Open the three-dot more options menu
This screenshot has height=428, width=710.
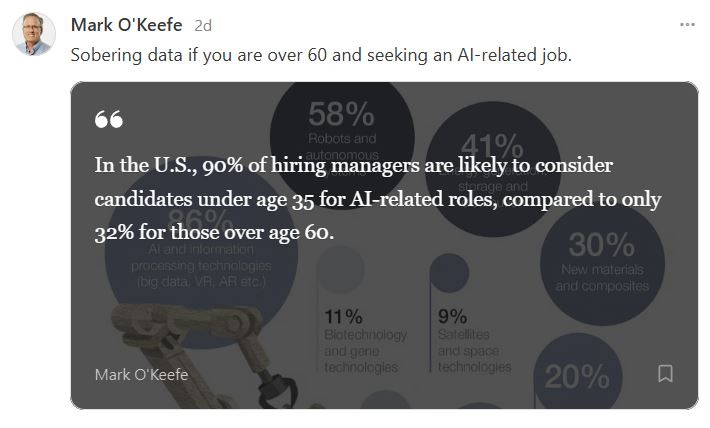click(x=687, y=25)
